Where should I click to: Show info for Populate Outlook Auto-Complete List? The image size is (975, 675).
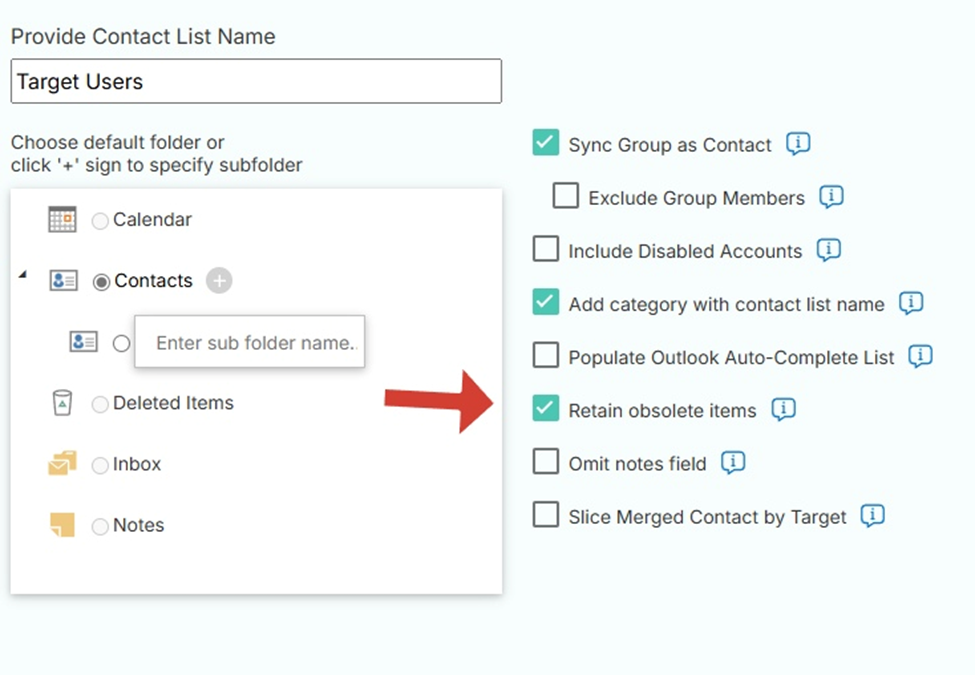(x=920, y=356)
